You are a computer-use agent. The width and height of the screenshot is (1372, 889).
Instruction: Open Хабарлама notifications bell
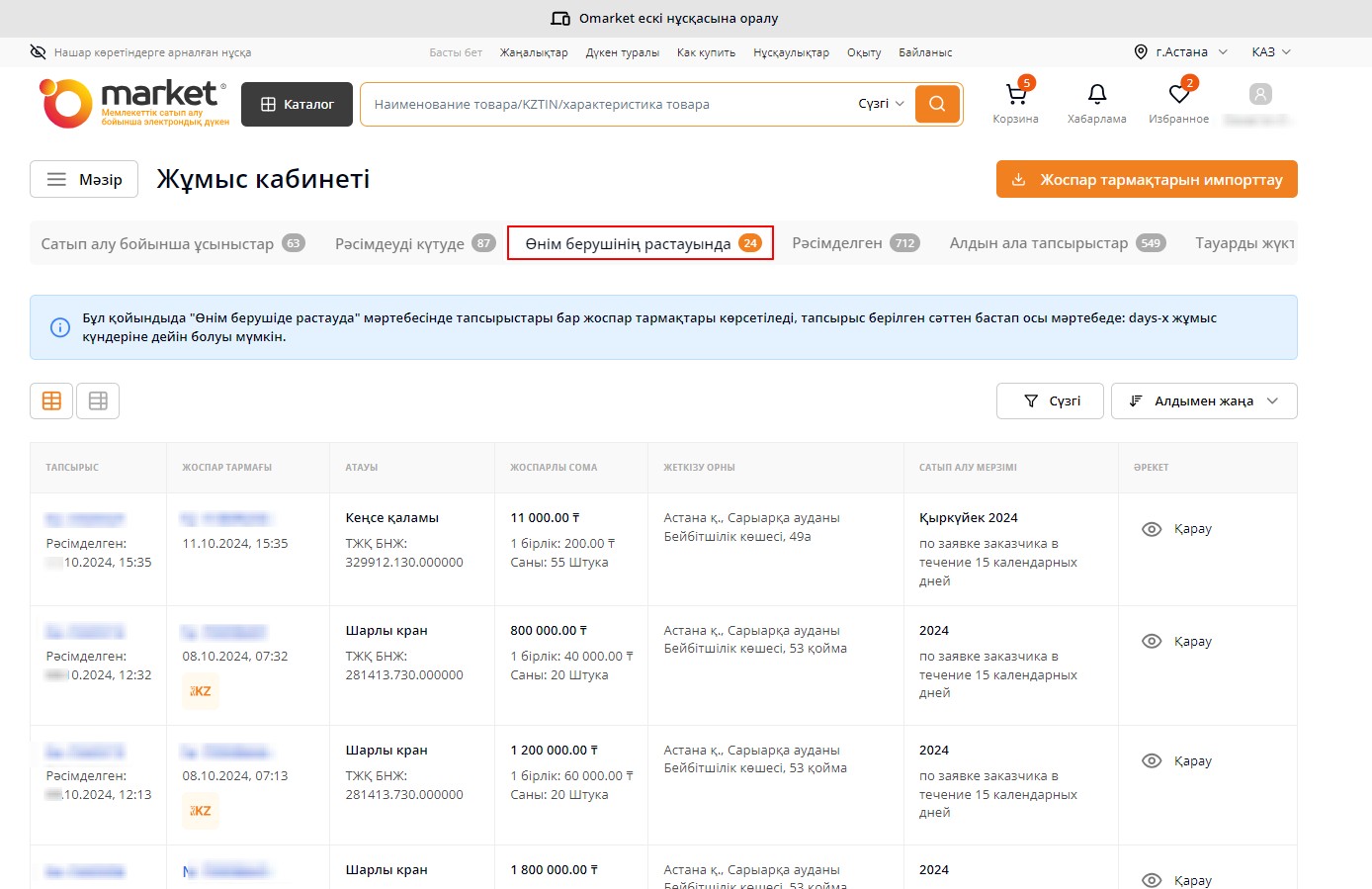pos(1096,96)
